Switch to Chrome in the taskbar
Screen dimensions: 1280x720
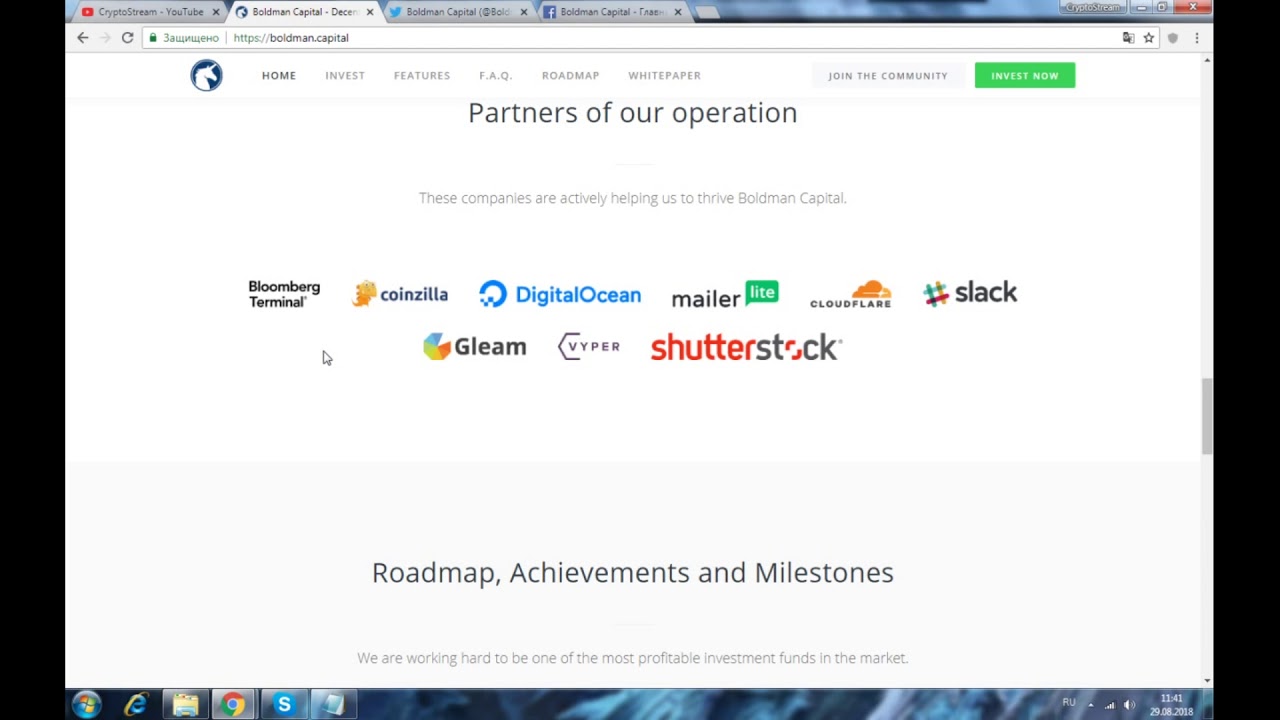233,705
